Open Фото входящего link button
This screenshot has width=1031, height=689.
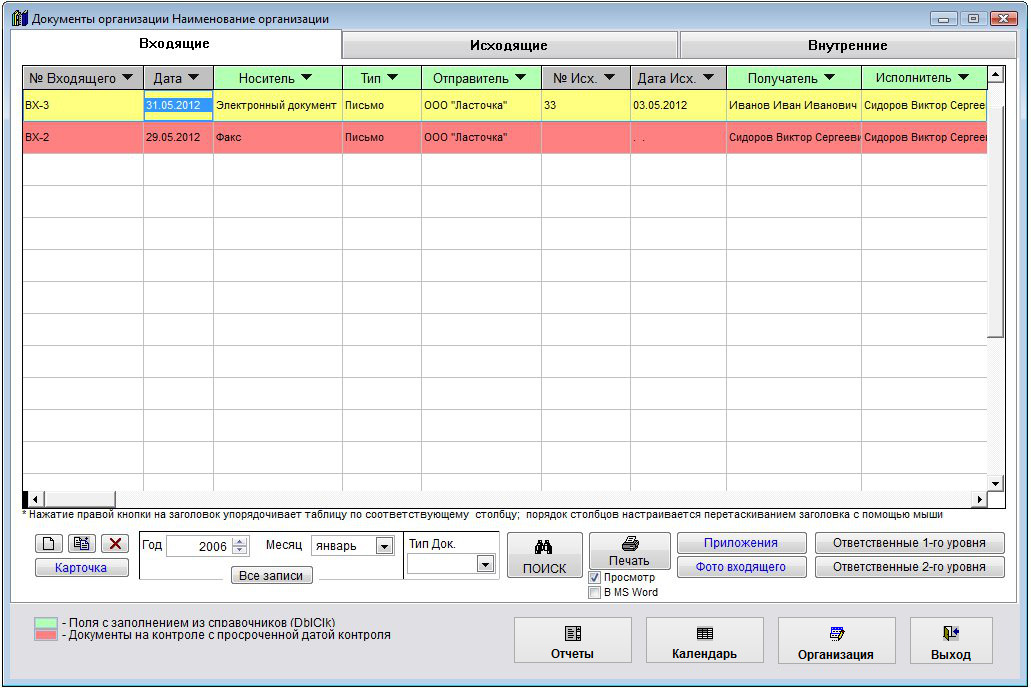741,567
